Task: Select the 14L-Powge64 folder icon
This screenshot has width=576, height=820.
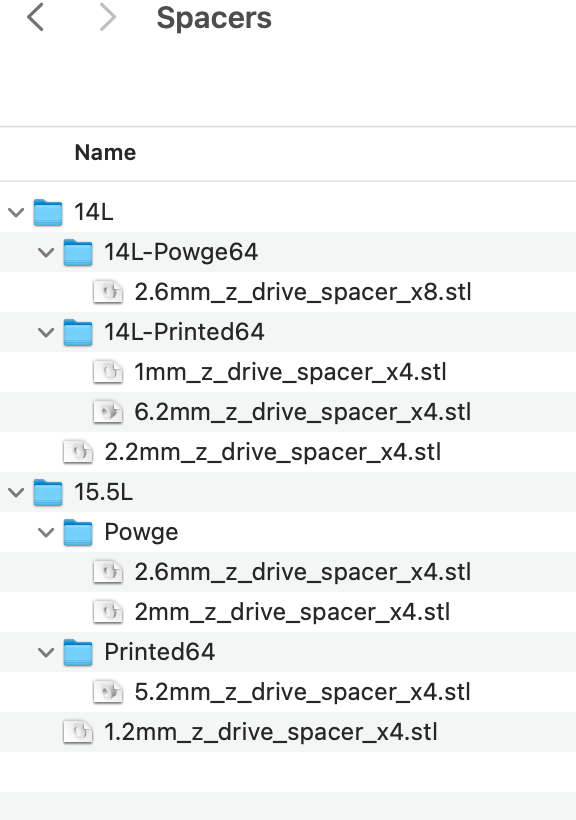Action: [x=78, y=252]
